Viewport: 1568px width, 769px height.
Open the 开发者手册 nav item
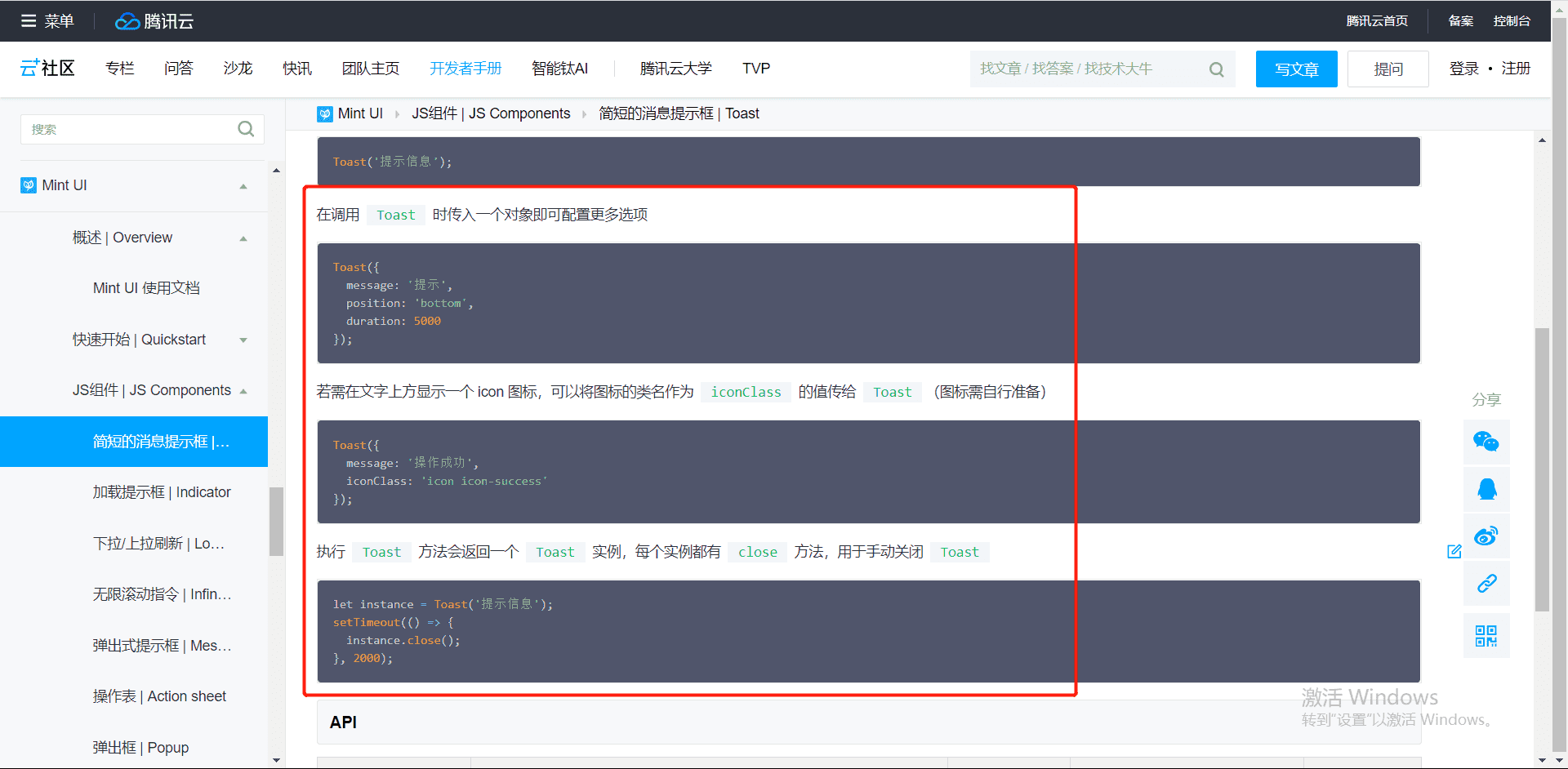465,69
